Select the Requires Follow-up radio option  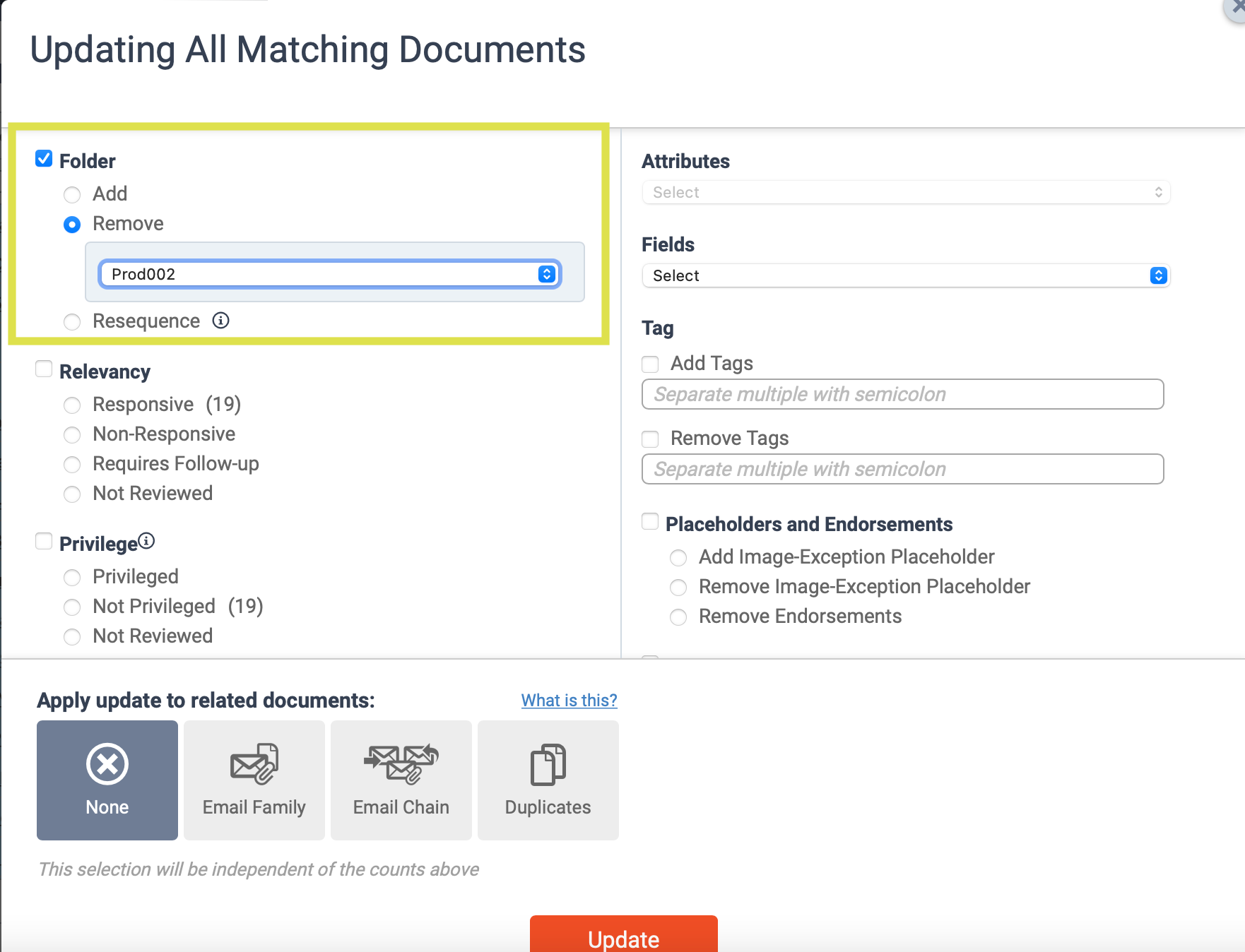(72, 465)
